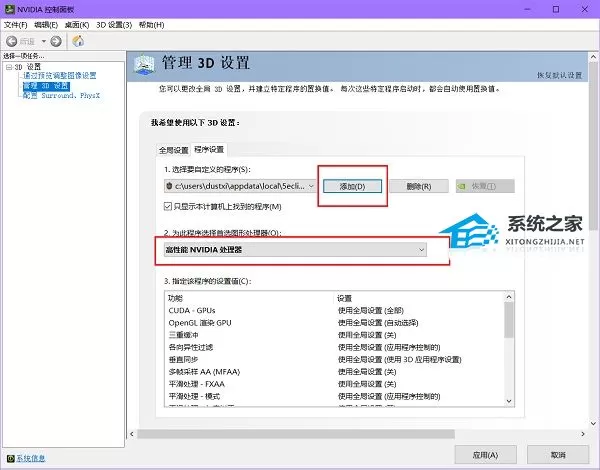
Task: Click horizontal scrollbar right arrow
Action: (x=583, y=434)
